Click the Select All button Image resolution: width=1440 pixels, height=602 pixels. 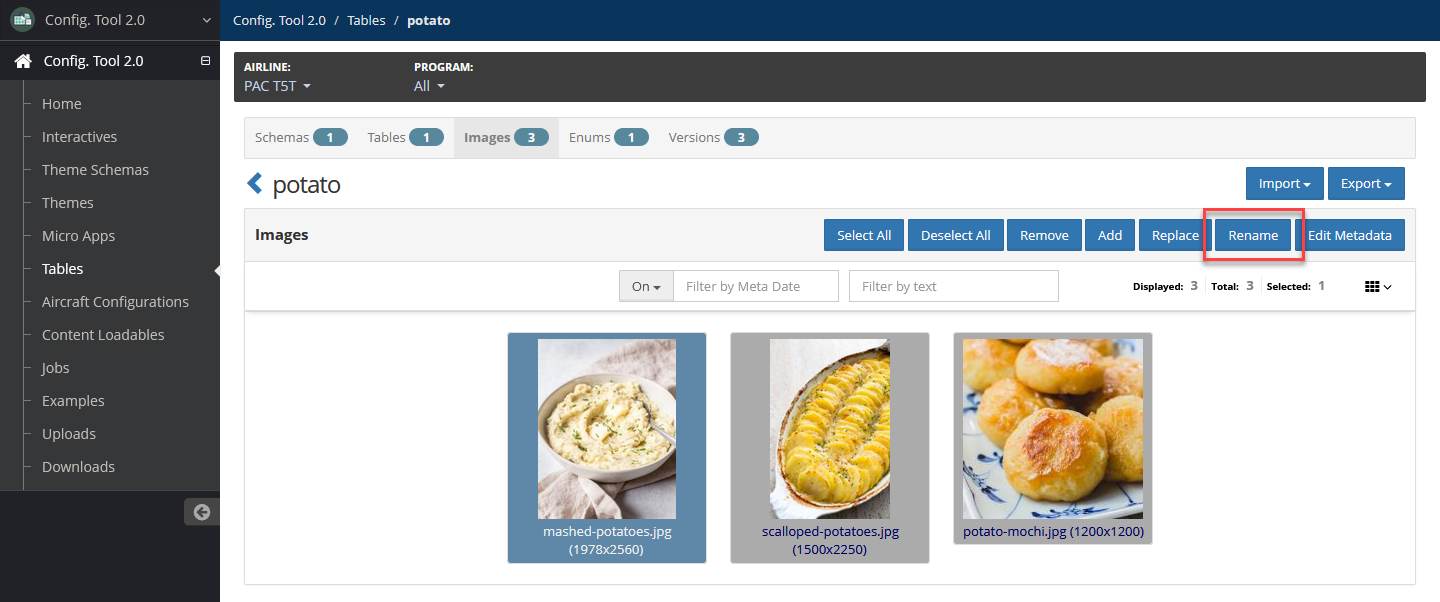(864, 235)
